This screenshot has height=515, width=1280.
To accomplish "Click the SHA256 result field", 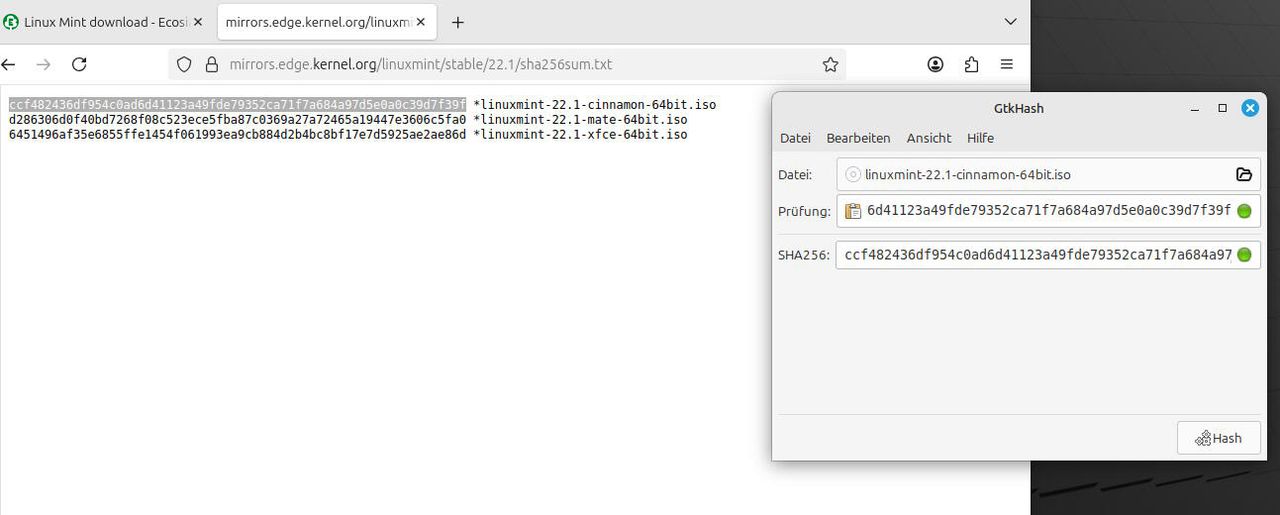I will [x=1048, y=255].
